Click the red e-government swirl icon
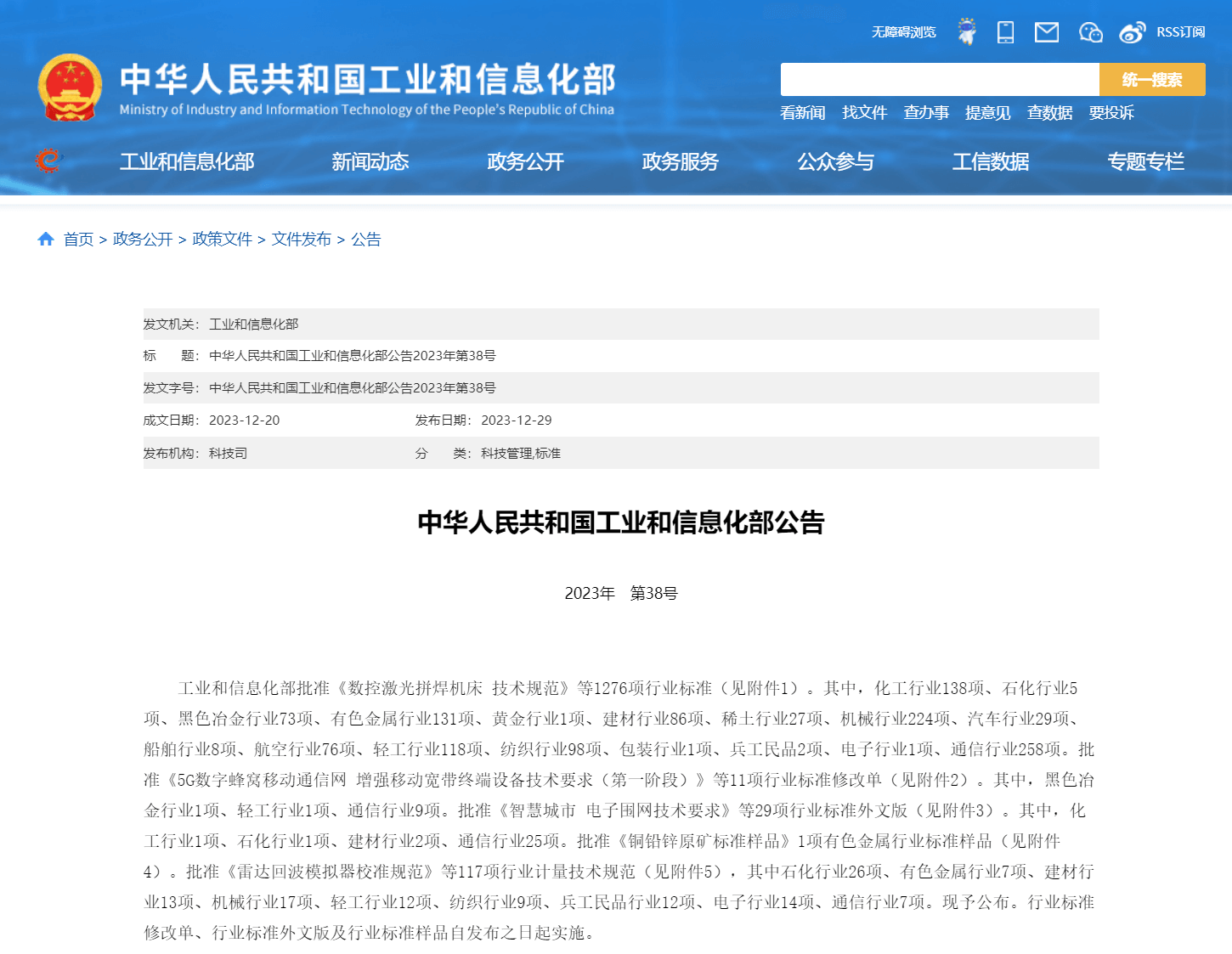 click(x=48, y=161)
